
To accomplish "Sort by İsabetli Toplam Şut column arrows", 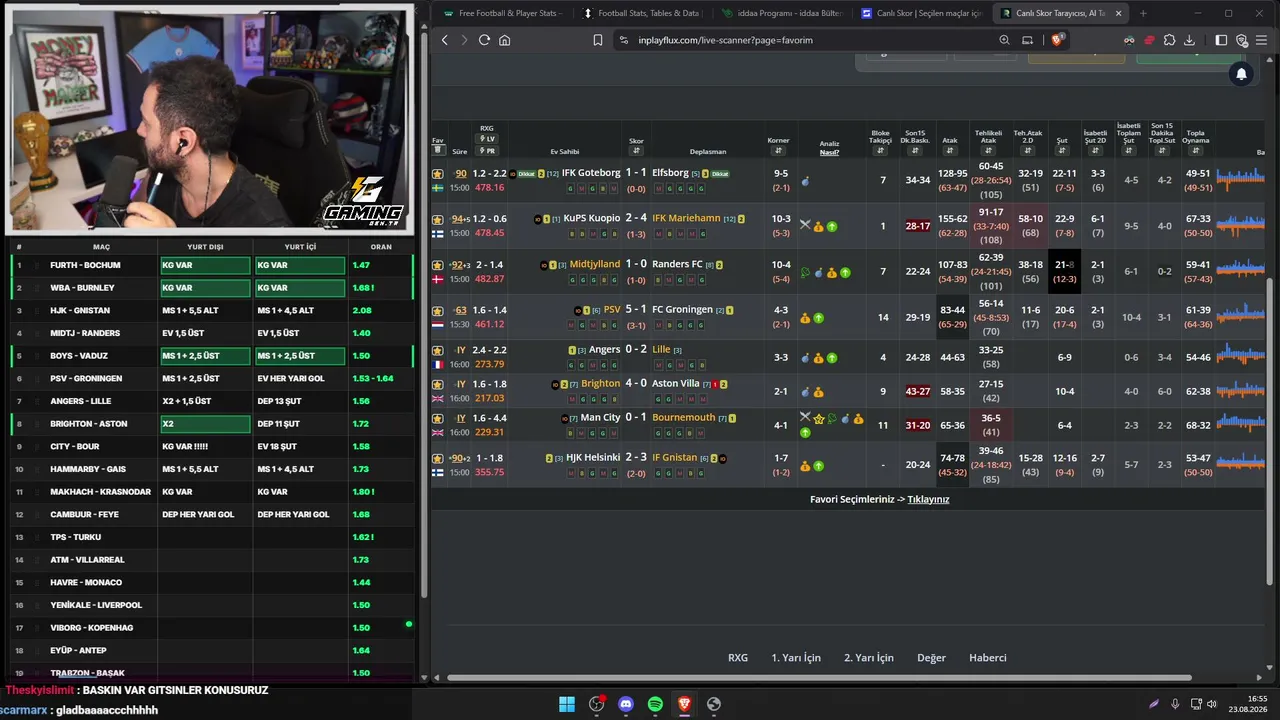I will (x=1128, y=151).
